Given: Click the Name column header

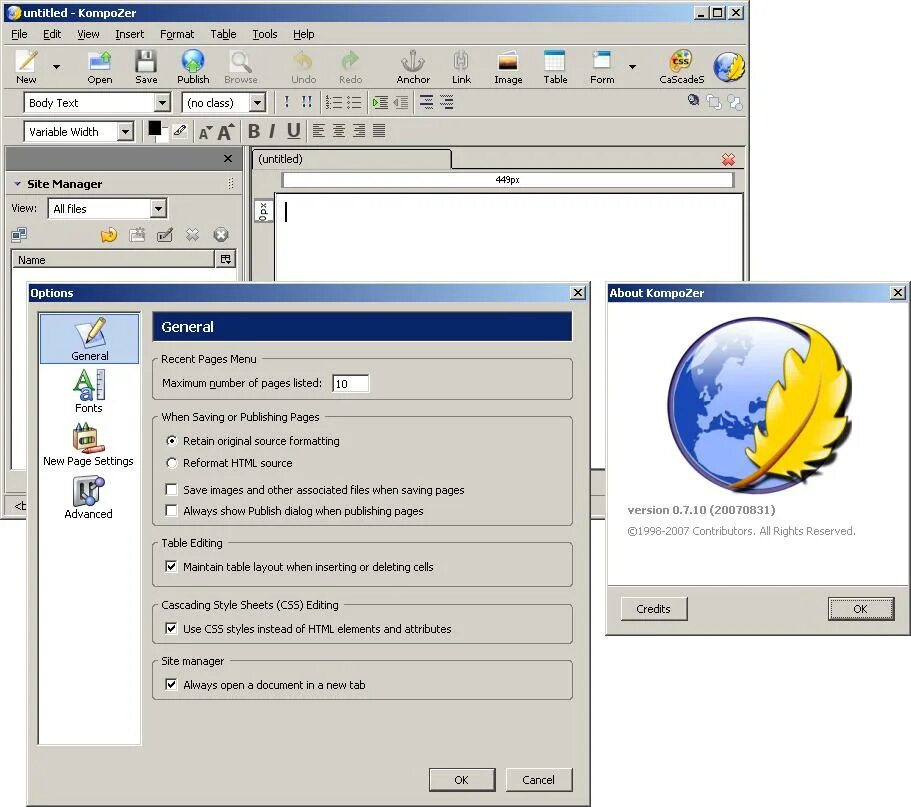Looking at the screenshot, I should 113,260.
